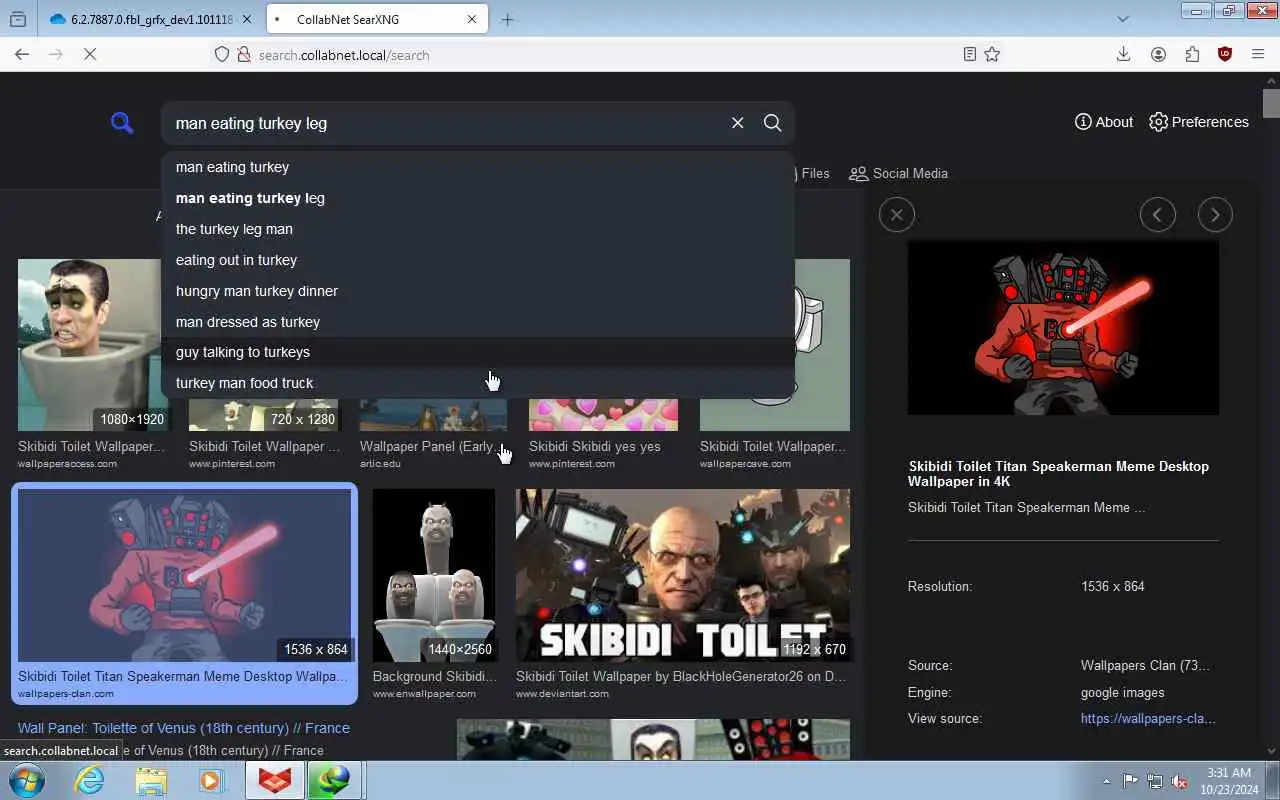Click the page vertical scrollbar thumb

click(1271, 103)
